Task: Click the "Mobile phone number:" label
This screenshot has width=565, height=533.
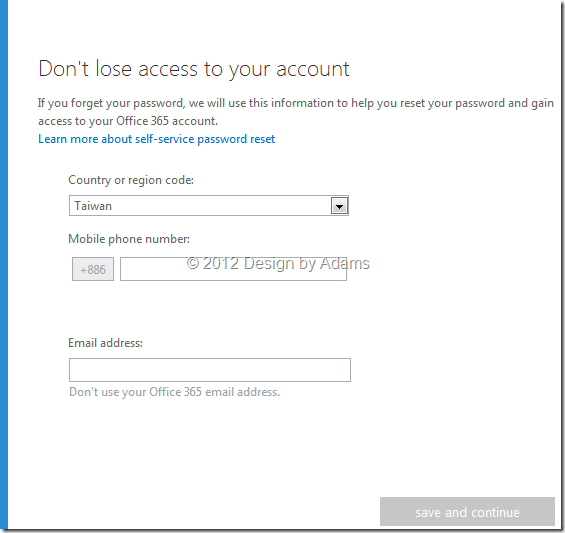Action: [129, 239]
